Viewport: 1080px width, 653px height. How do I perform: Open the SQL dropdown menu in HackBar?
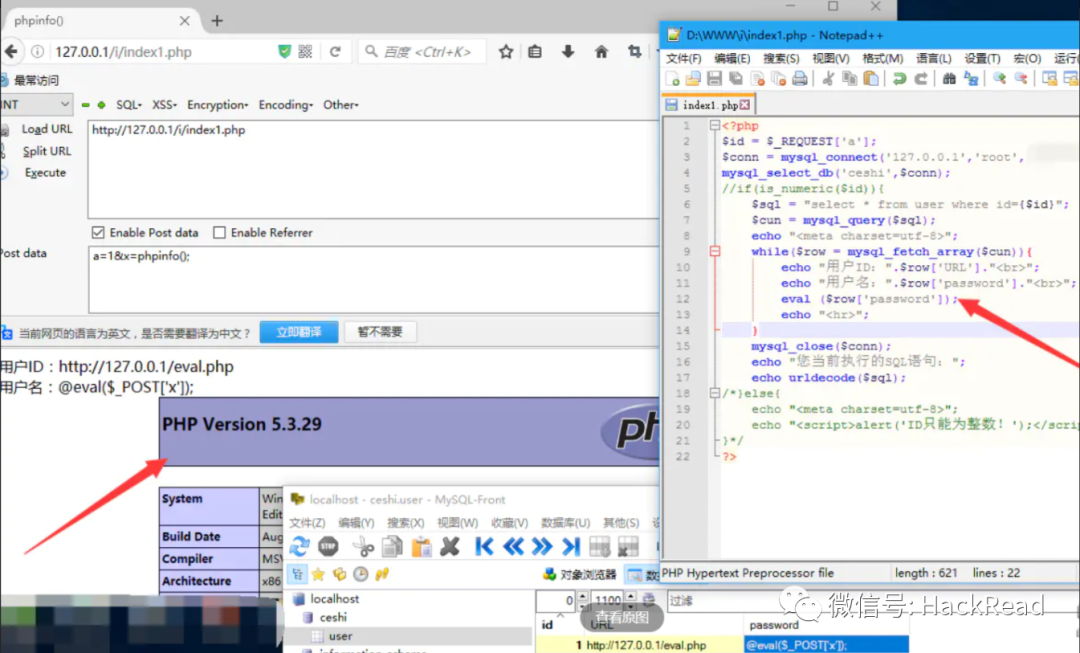129,105
